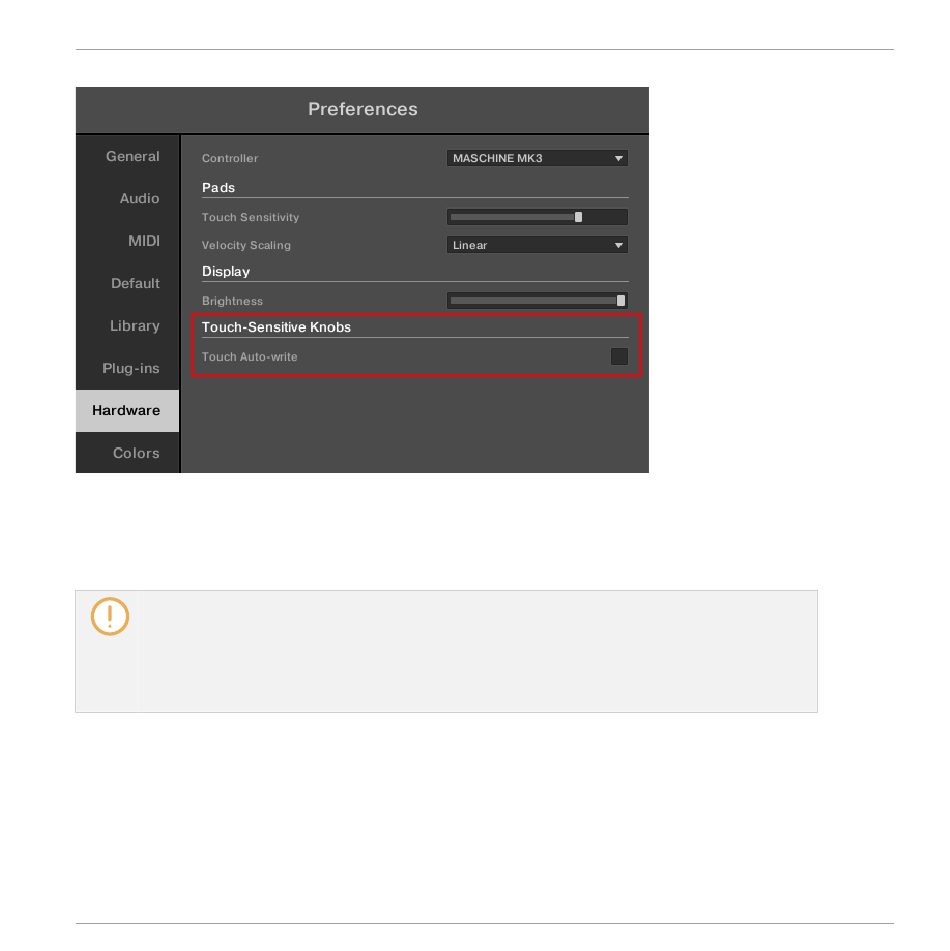Enable the Touch Auto-write checkbox

tap(619, 357)
